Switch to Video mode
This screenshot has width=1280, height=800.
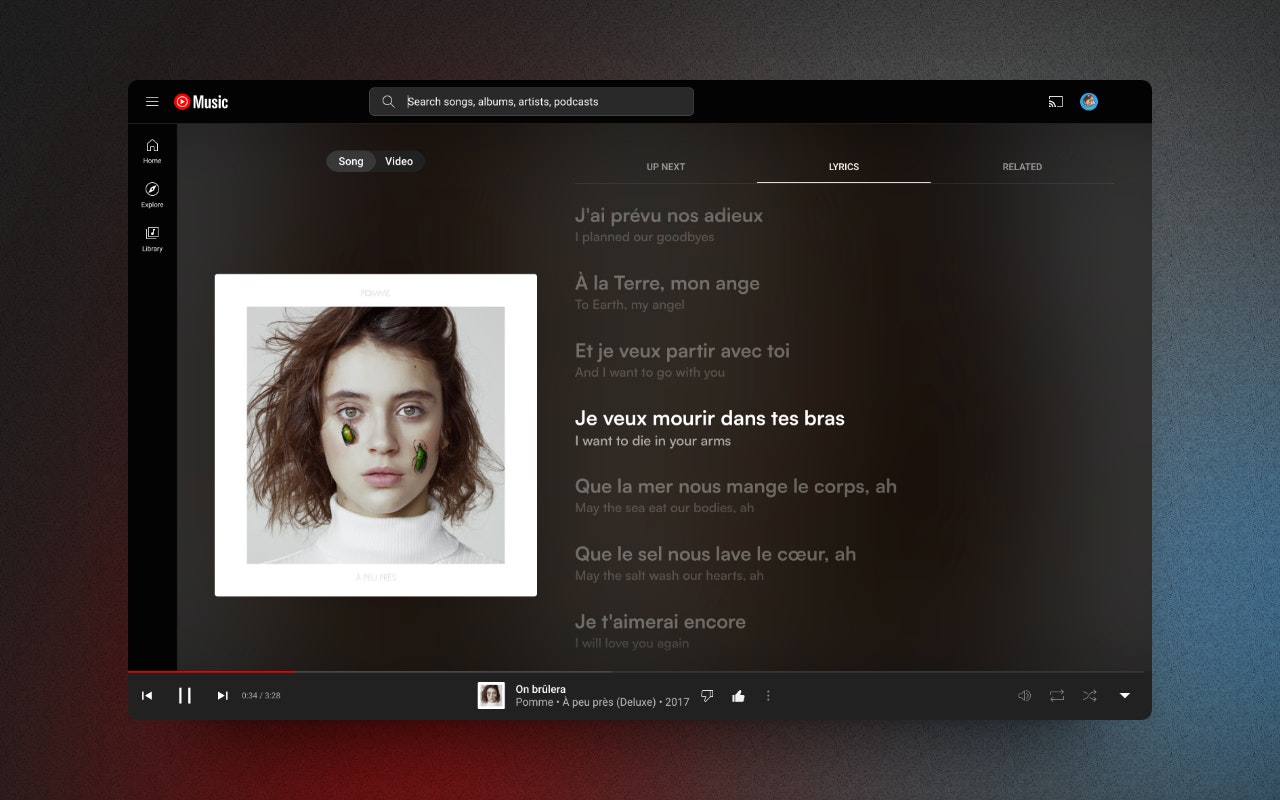(399, 161)
